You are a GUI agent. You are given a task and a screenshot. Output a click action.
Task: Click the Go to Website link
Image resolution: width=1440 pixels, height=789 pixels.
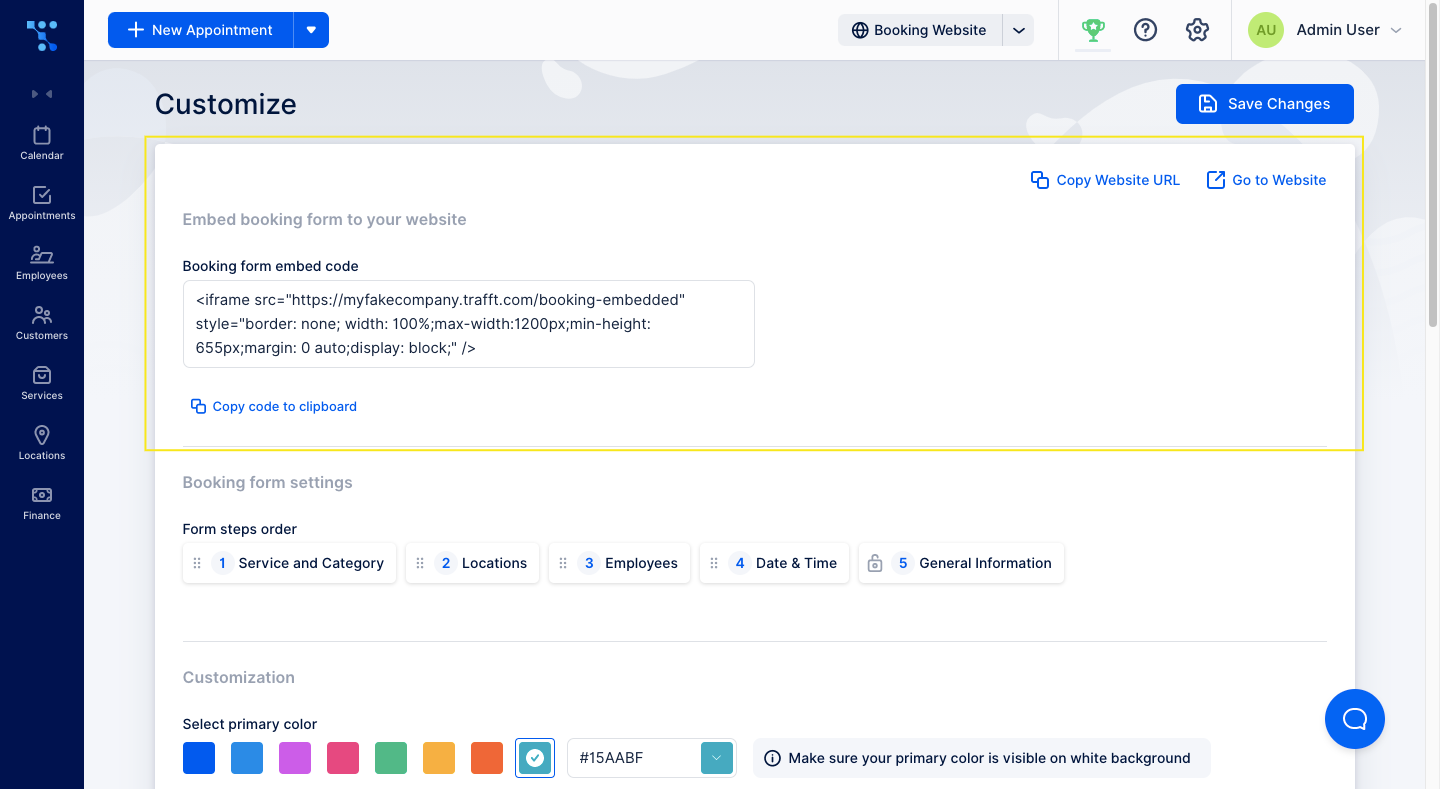(x=1266, y=180)
